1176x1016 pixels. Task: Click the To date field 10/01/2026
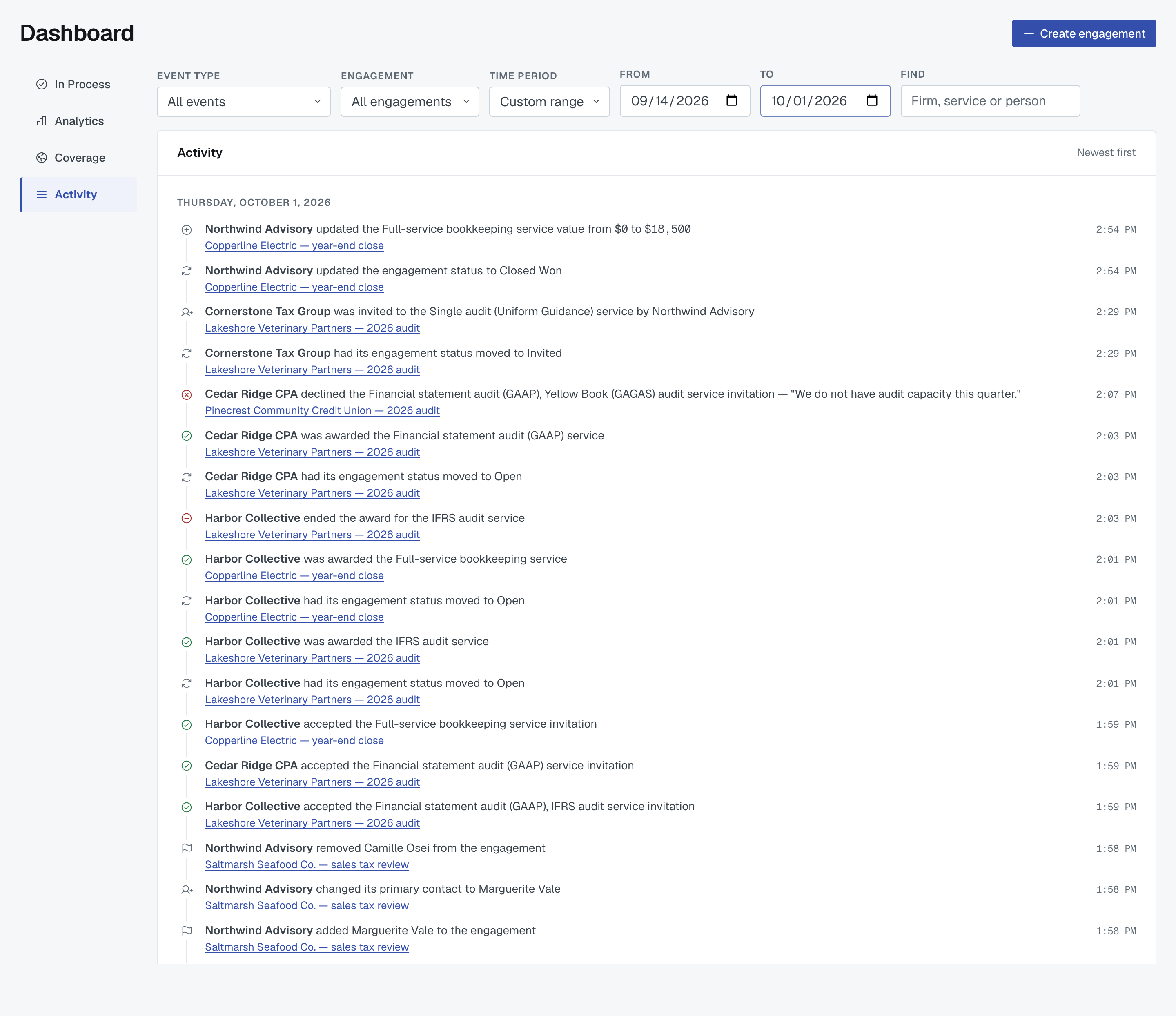[x=825, y=101]
